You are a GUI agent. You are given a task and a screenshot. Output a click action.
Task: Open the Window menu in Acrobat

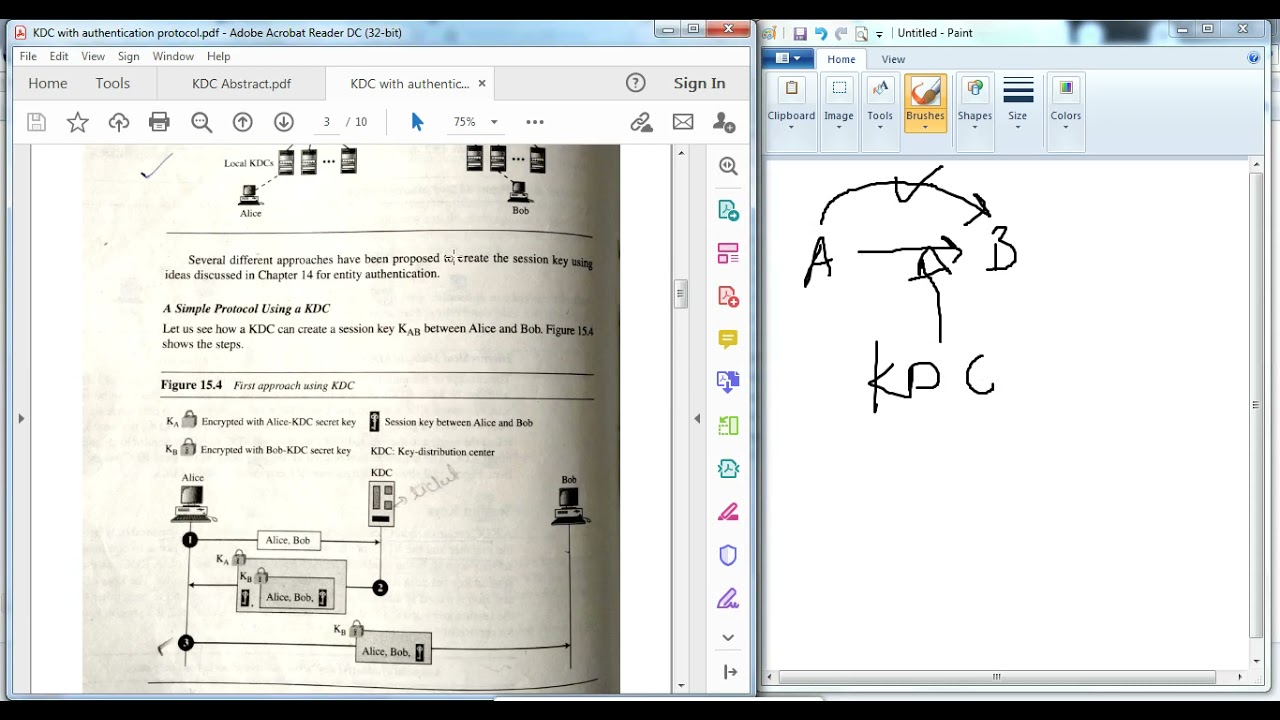(x=173, y=56)
